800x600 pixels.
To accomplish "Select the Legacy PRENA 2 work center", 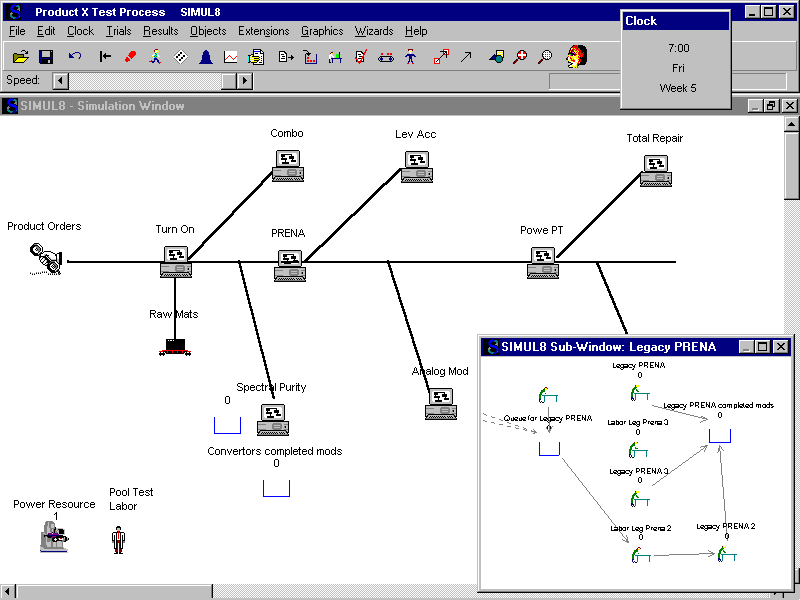I will tap(727, 554).
